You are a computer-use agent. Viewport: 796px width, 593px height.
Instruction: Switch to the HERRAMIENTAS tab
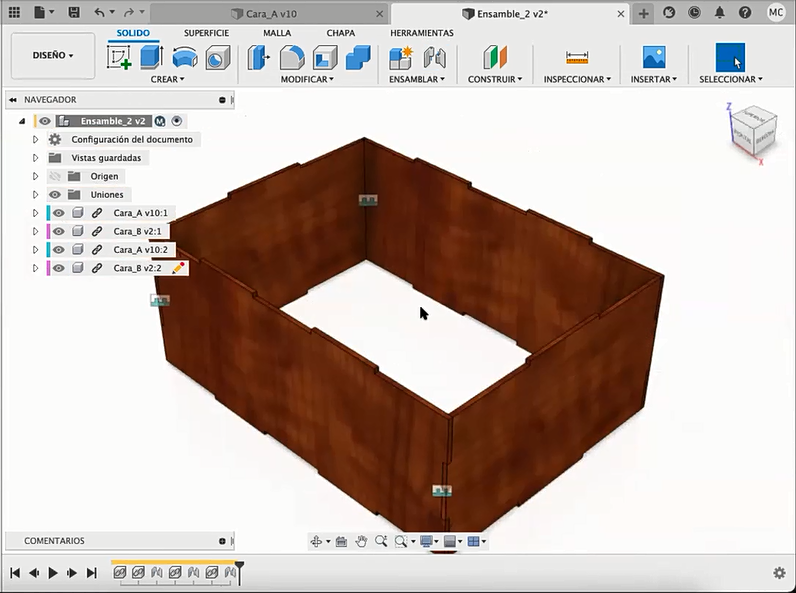coord(422,33)
